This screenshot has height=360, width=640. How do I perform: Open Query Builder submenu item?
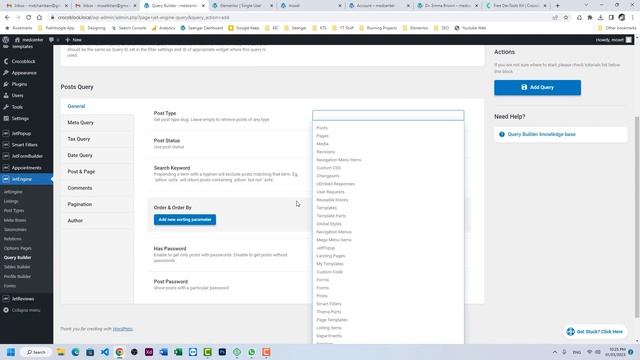click(18, 258)
